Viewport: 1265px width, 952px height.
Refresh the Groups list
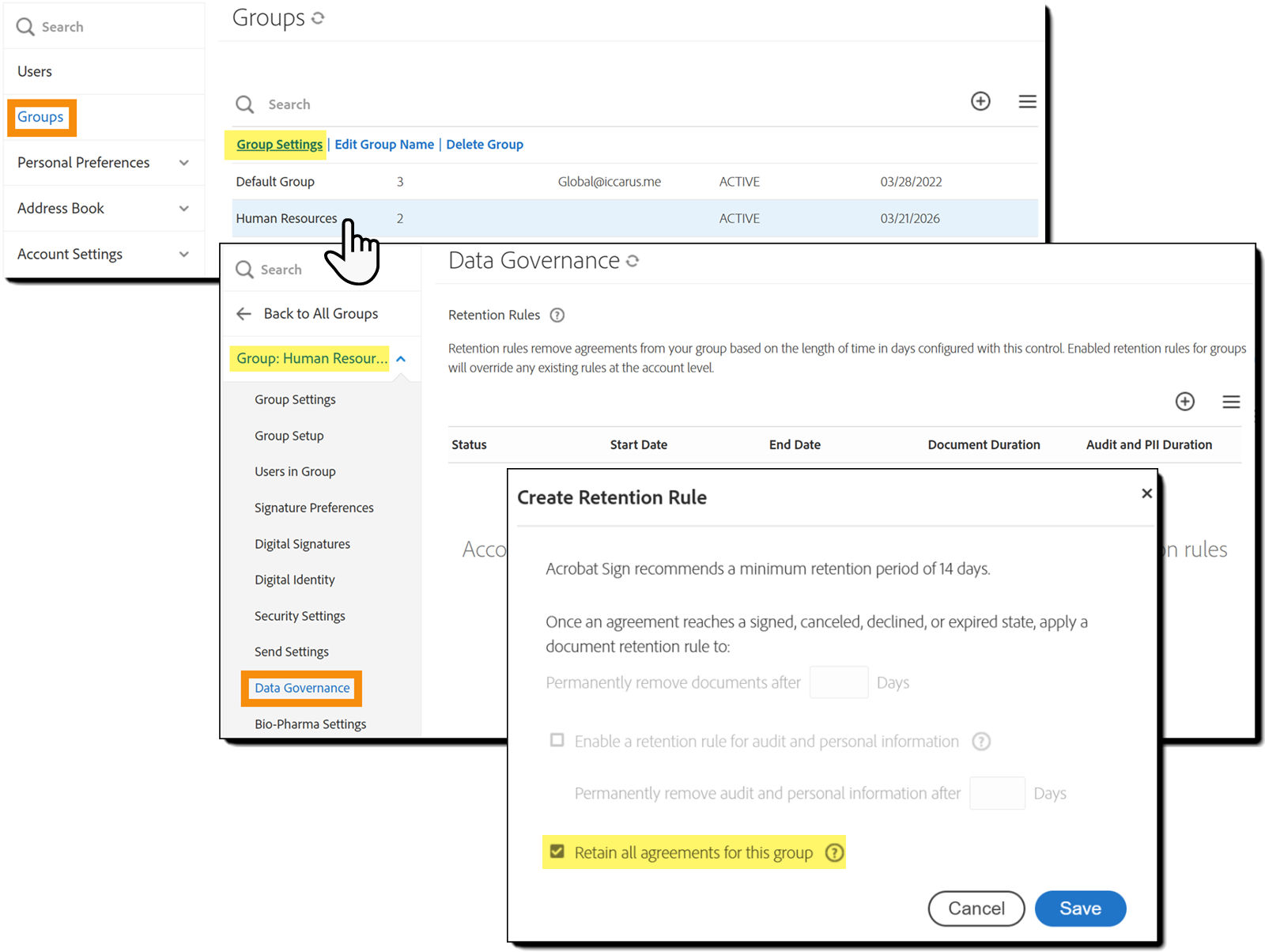(317, 17)
